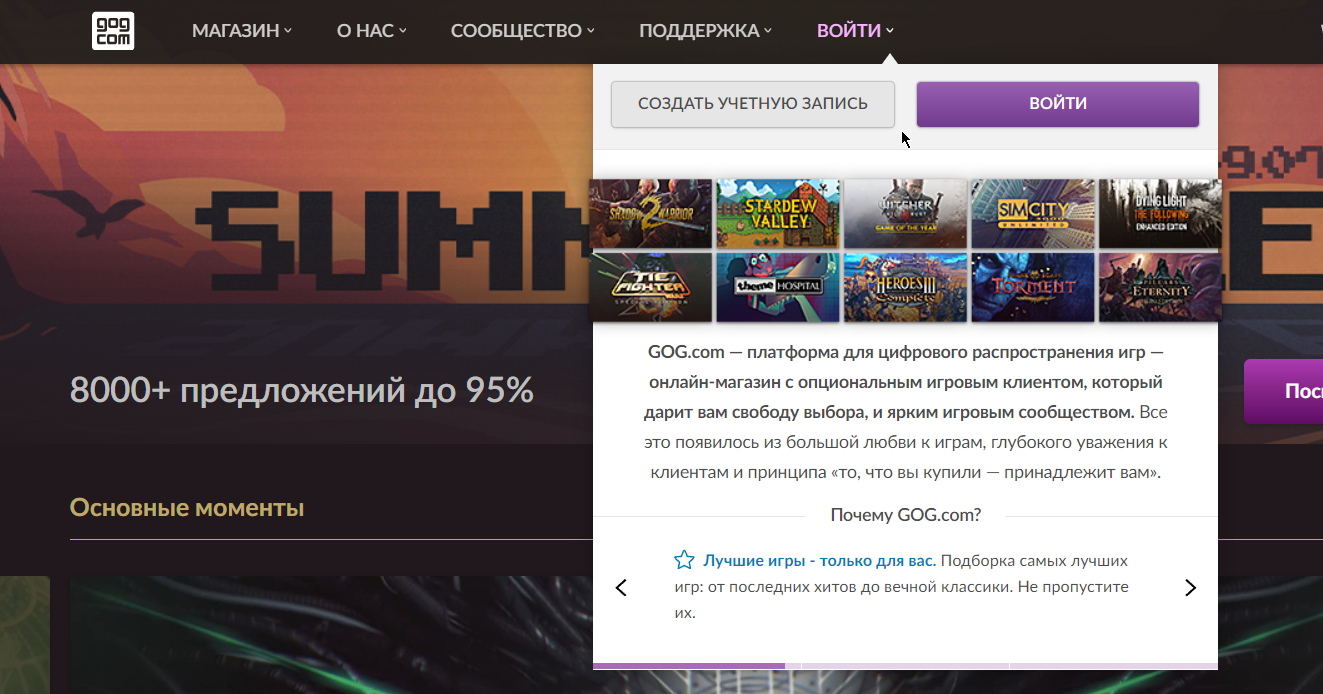Open SimCity thumbnail

(x=1033, y=214)
